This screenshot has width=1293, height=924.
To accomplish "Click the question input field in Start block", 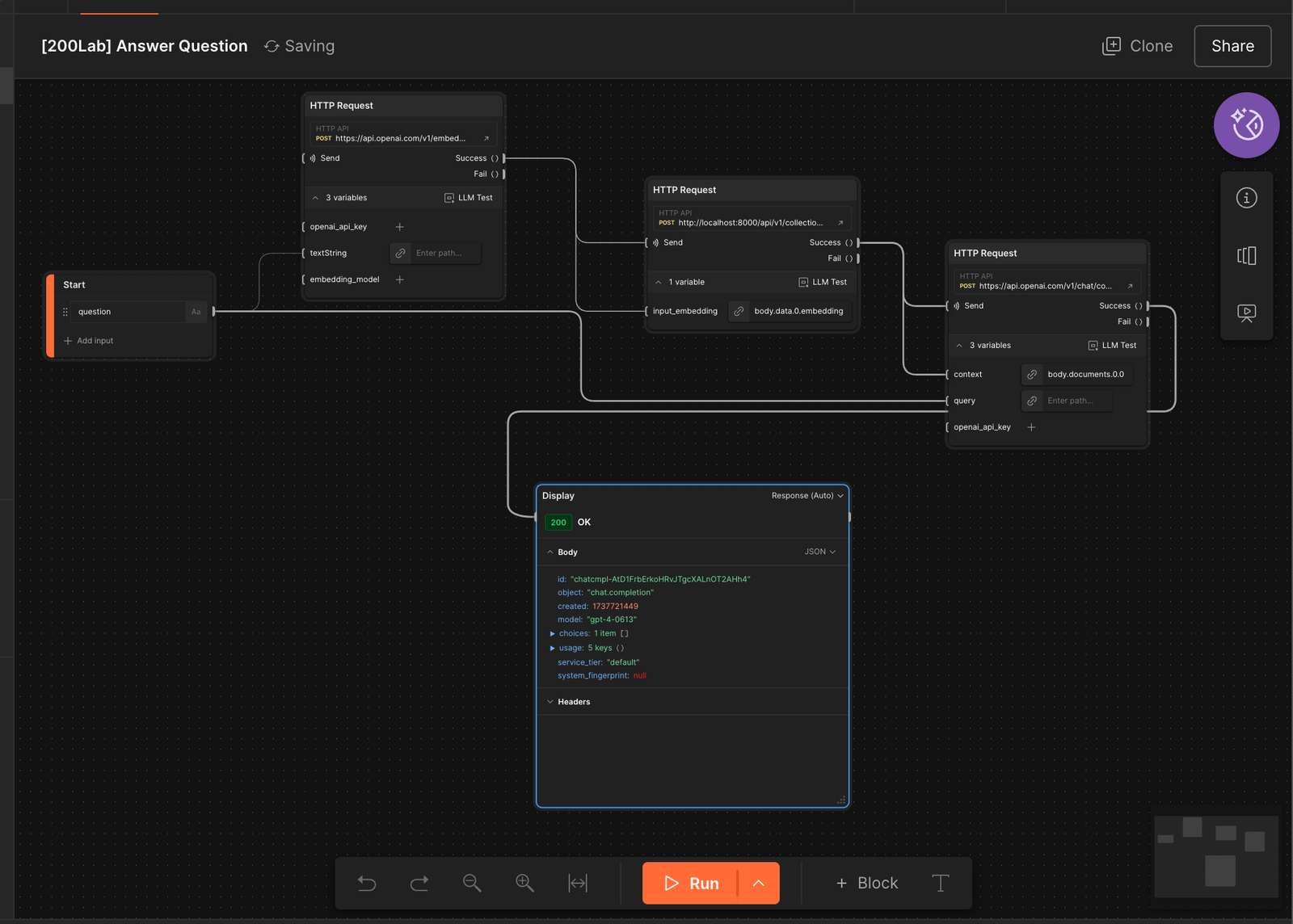I will click(129, 312).
